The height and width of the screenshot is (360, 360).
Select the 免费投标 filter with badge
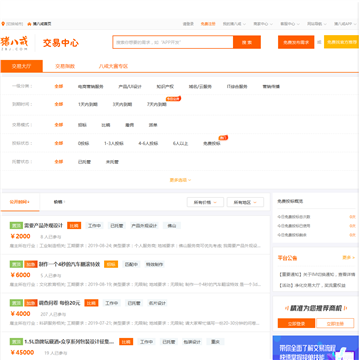[212, 143]
